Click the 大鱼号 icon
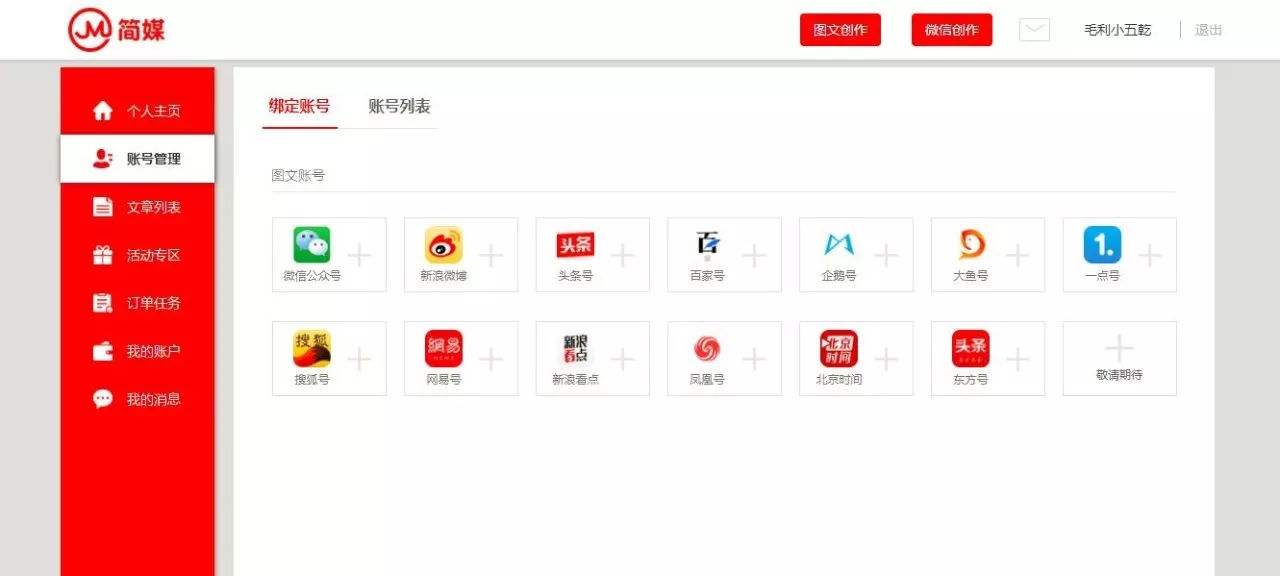Image resolution: width=1280 pixels, height=576 pixels. point(971,245)
